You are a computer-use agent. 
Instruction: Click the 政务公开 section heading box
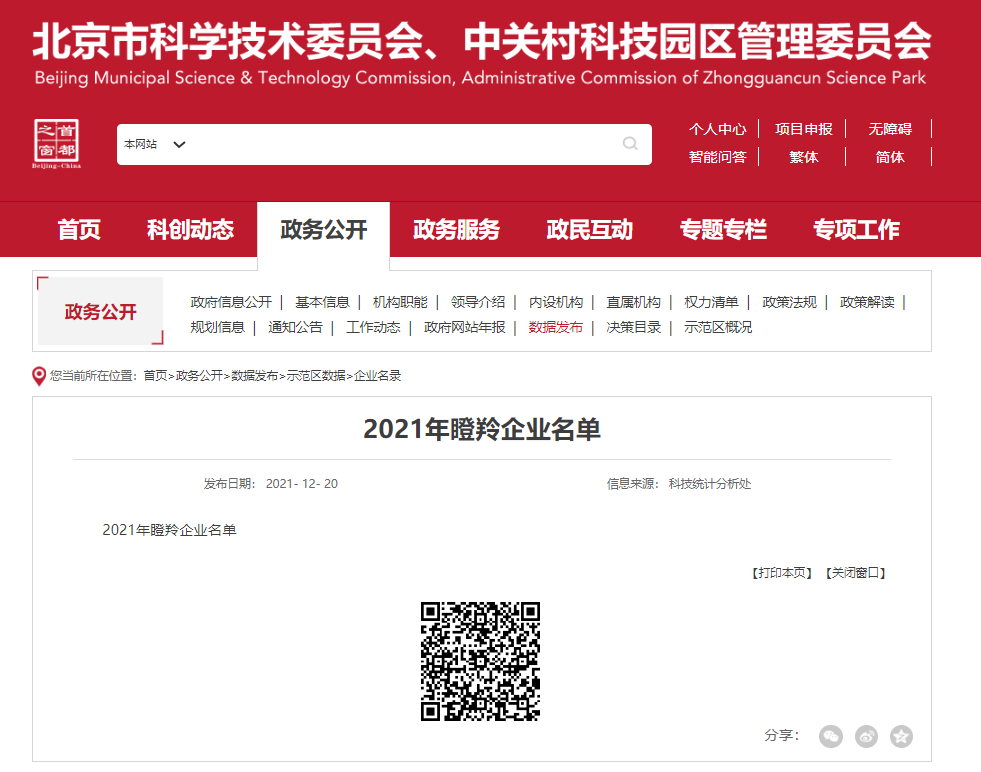(x=100, y=311)
